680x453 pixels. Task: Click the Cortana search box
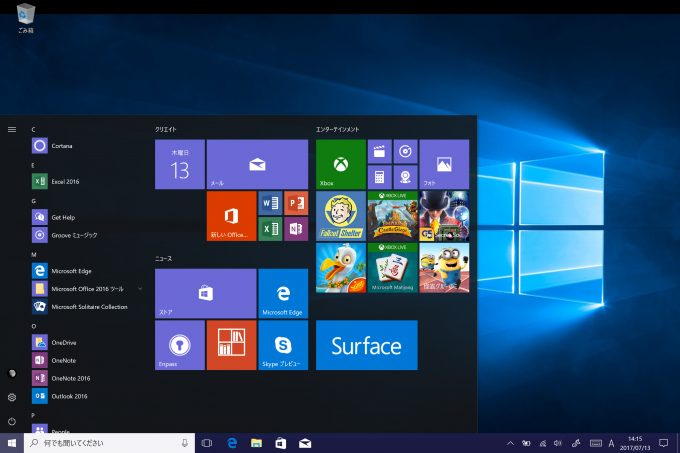tap(109, 443)
